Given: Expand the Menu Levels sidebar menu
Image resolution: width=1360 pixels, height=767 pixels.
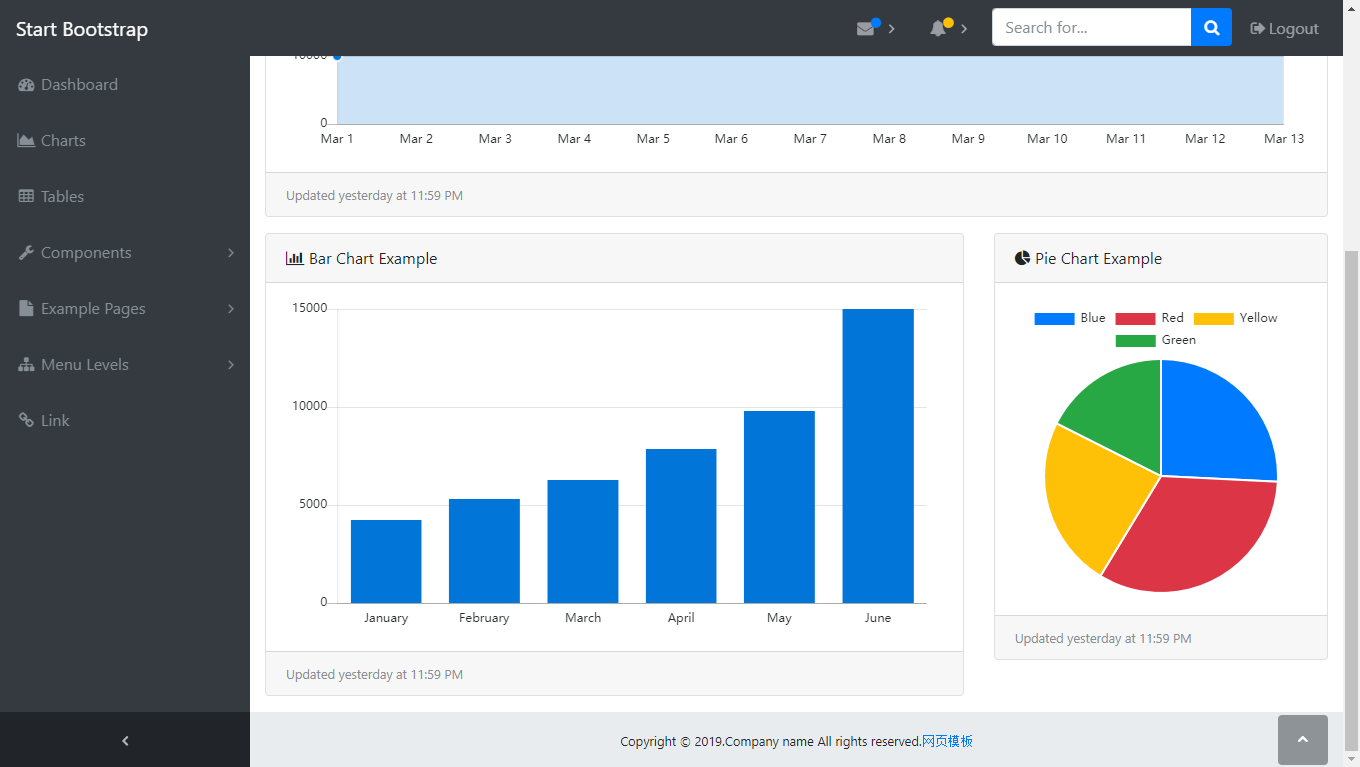Looking at the screenshot, I should (x=125, y=365).
